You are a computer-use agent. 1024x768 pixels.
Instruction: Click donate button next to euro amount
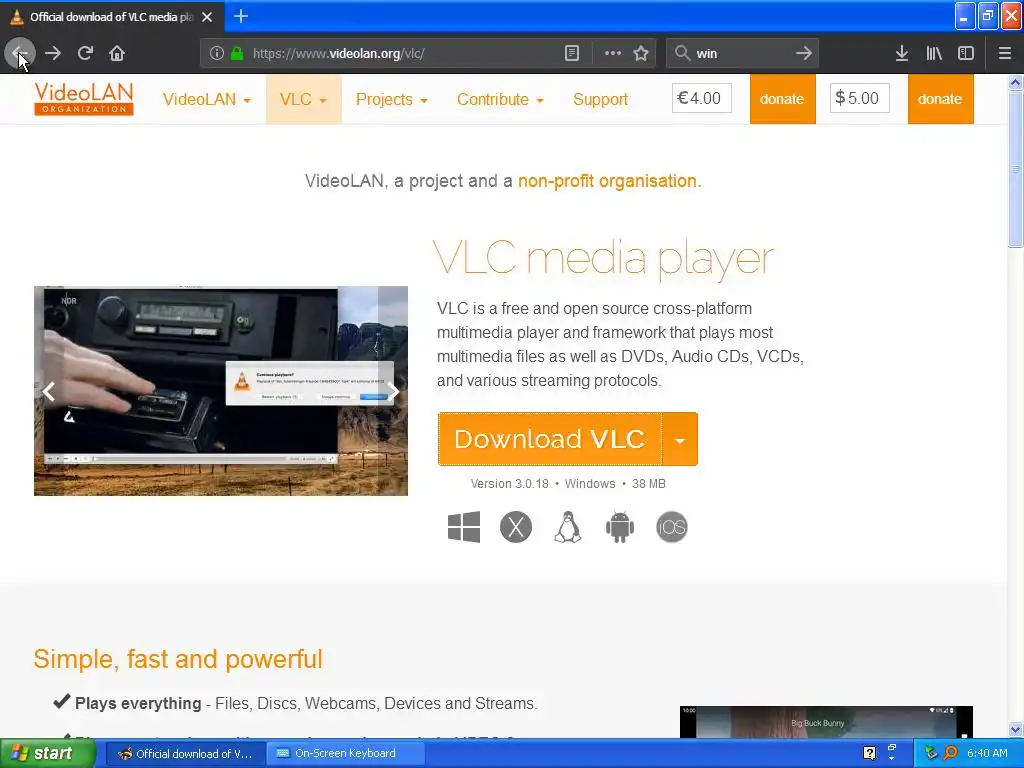pos(782,99)
